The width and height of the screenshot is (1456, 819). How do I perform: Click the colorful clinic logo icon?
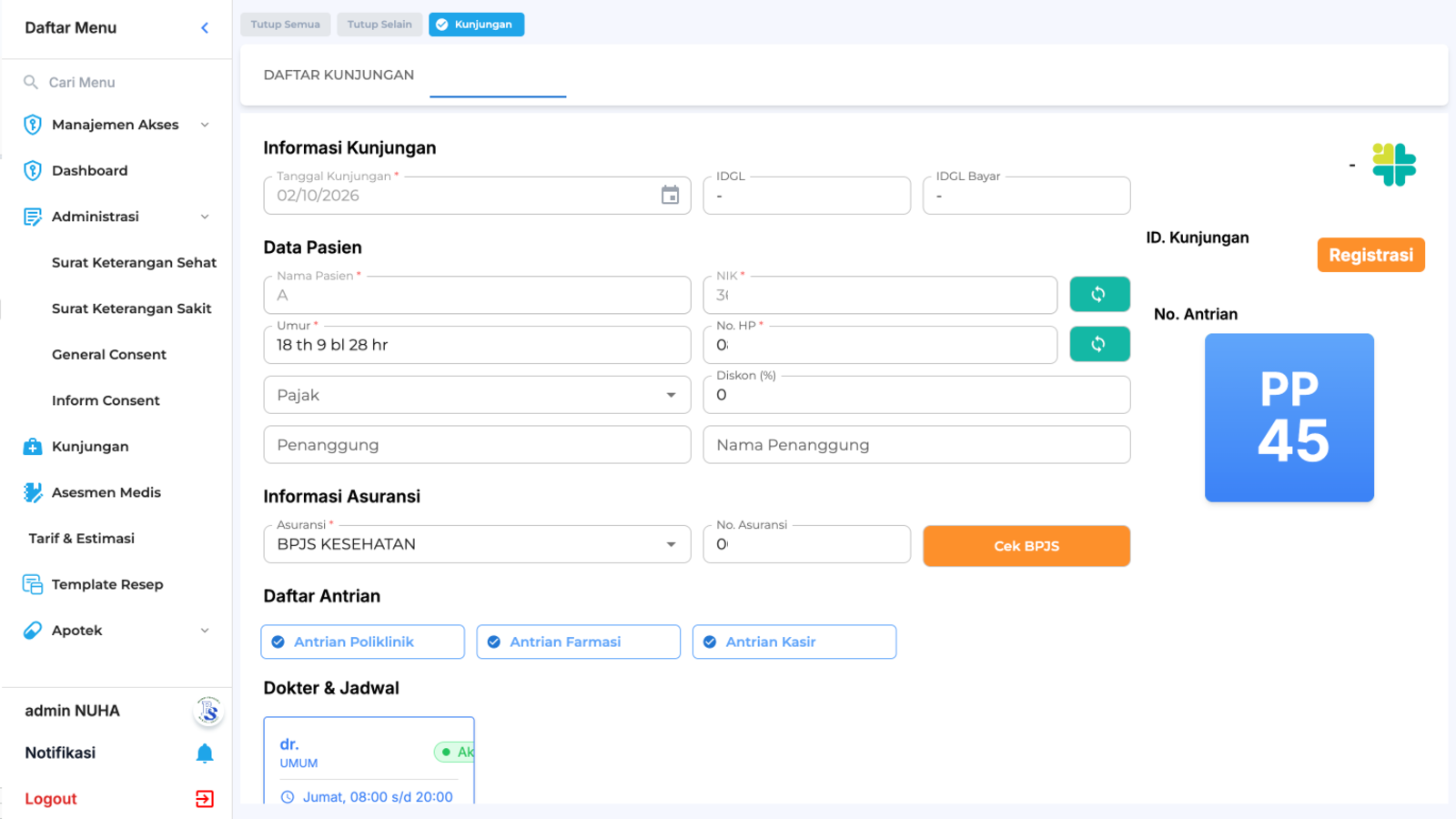click(1394, 165)
